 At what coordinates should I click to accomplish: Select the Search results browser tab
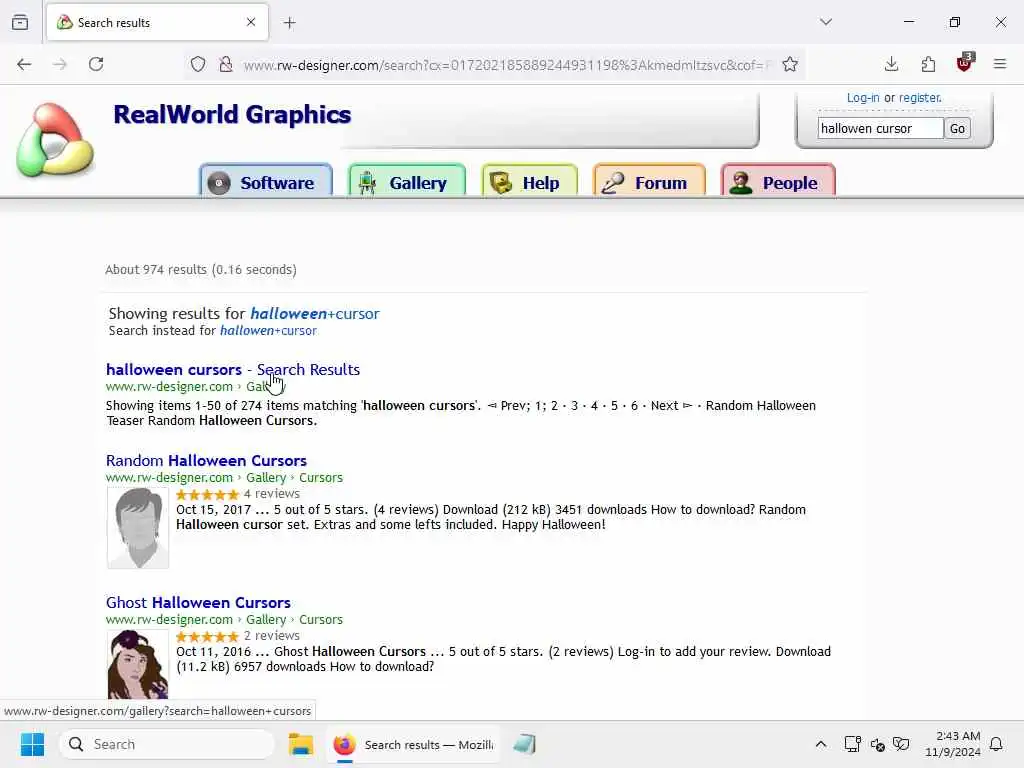[157, 22]
